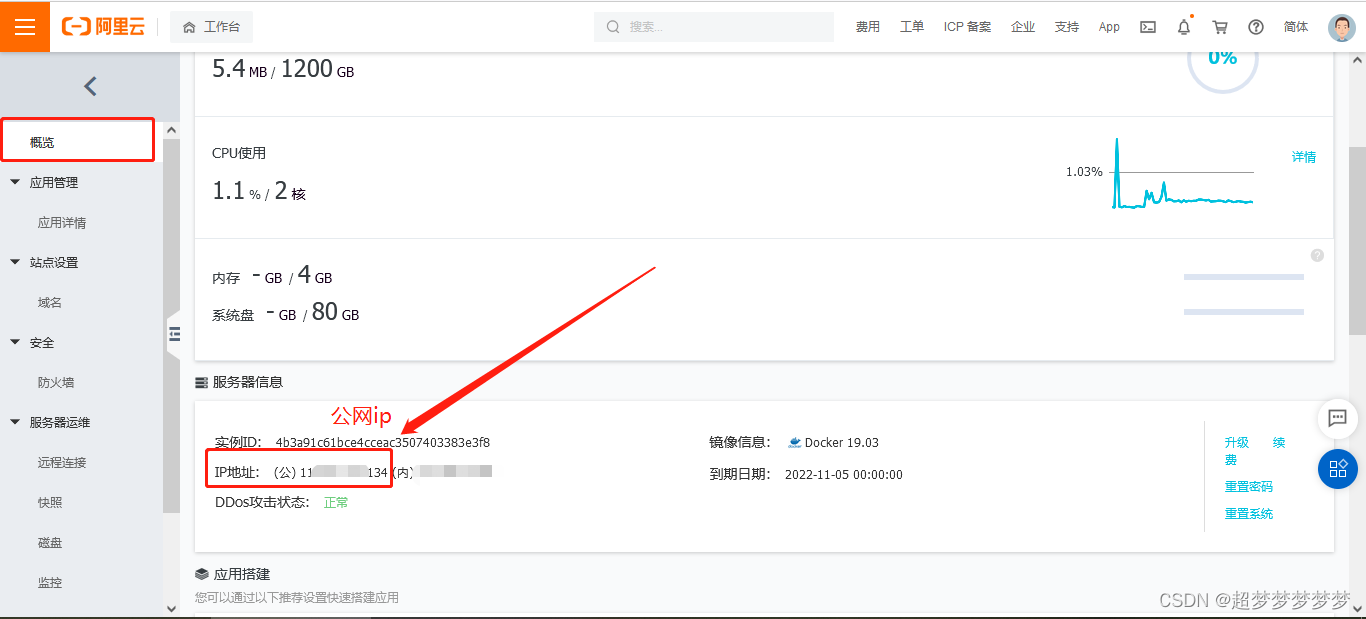Click sidebar scrollbar up arrow
Viewport: 1366px width, 619px height.
point(171,130)
